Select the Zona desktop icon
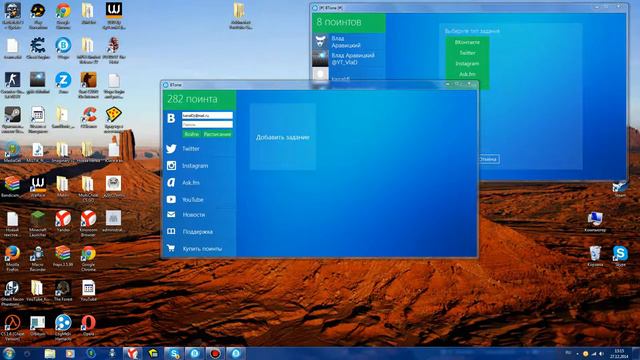This screenshot has height=360, width=640. click(x=63, y=83)
